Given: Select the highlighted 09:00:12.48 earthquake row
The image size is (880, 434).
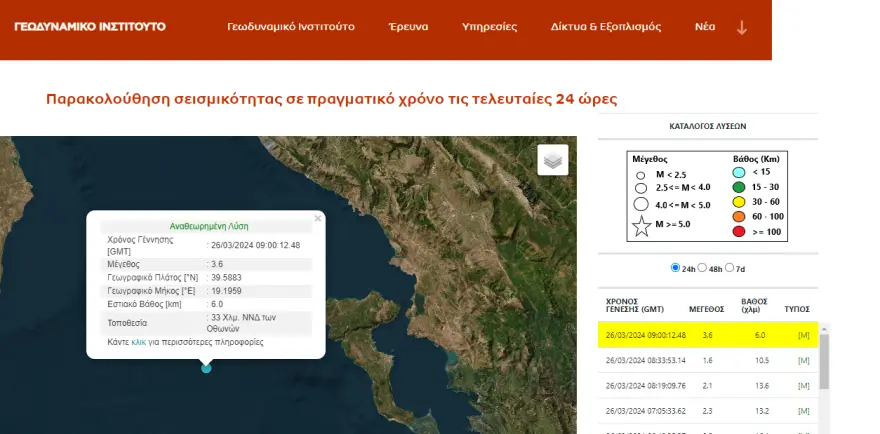Looking at the screenshot, I should (x=706, y=335).
